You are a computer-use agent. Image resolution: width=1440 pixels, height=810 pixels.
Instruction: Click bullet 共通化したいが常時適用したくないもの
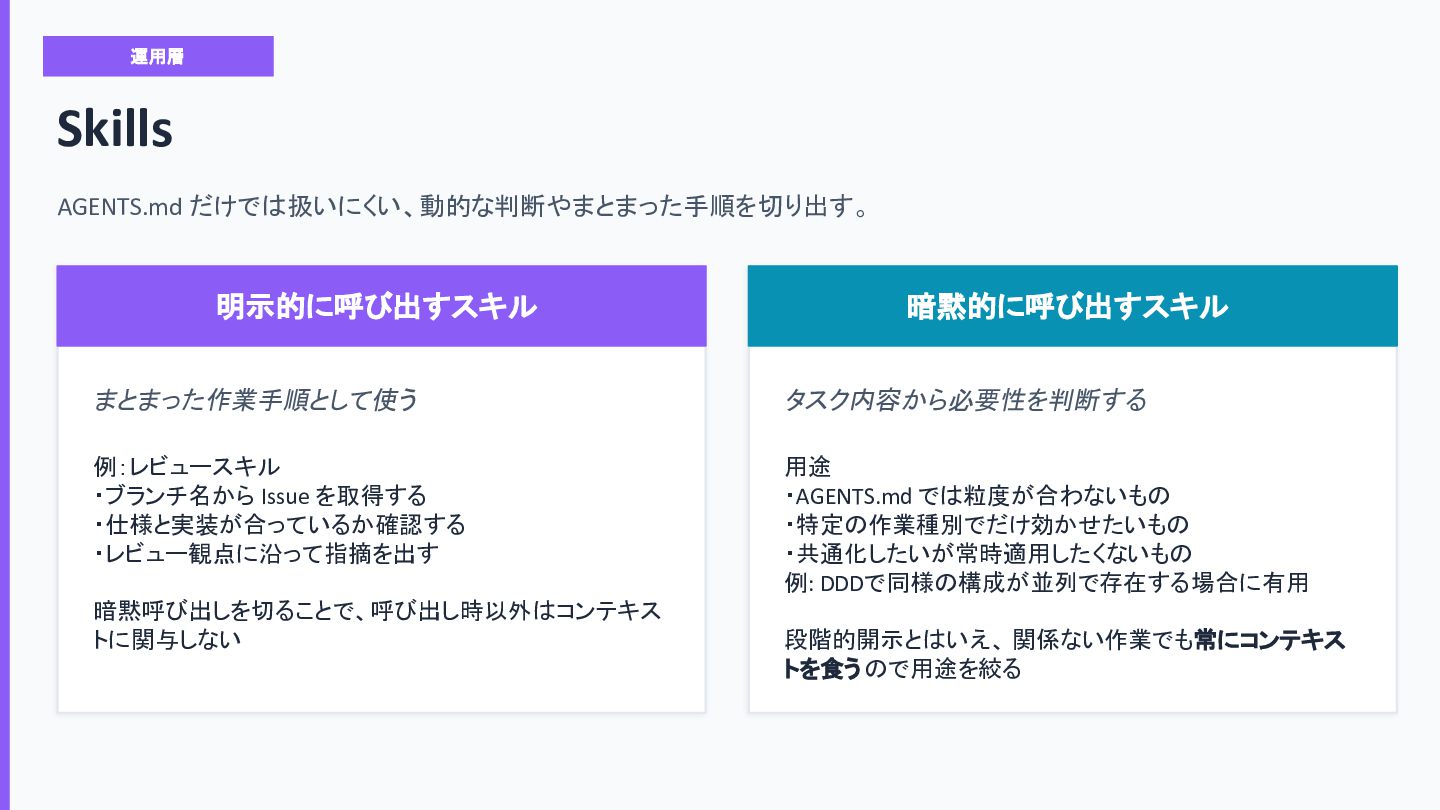pyautogui.click(x=989, y=553)
